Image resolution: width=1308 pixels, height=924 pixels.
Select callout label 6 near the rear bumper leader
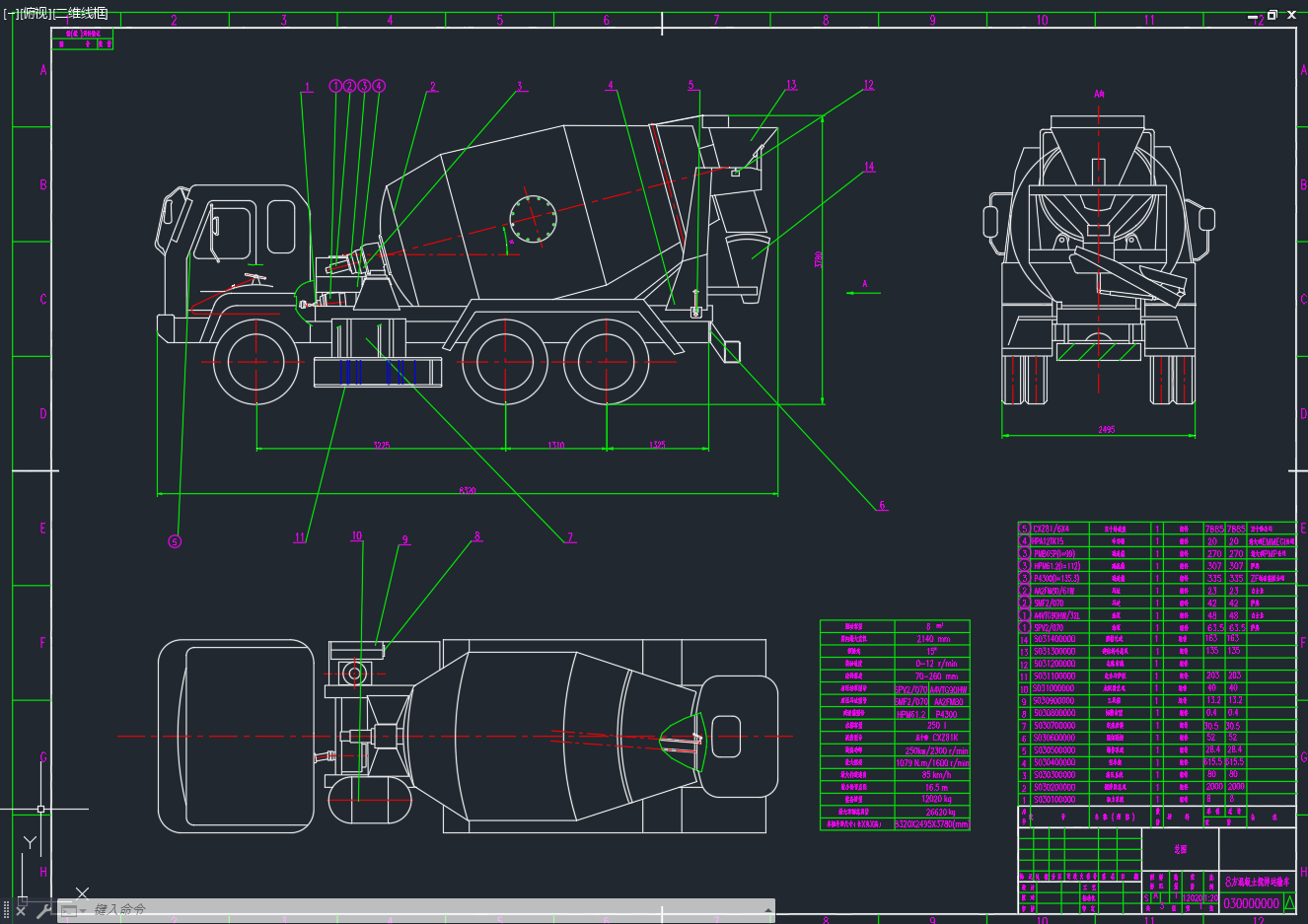click(882, 505)
